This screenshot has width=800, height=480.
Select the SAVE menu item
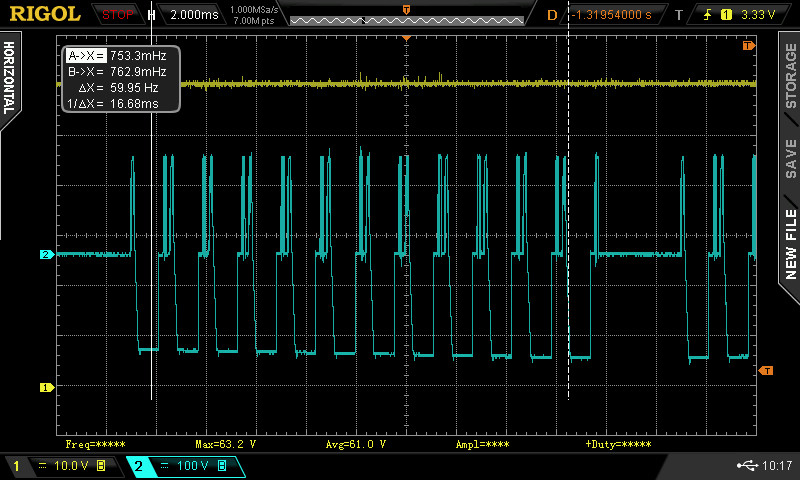(x=790, y=158)
